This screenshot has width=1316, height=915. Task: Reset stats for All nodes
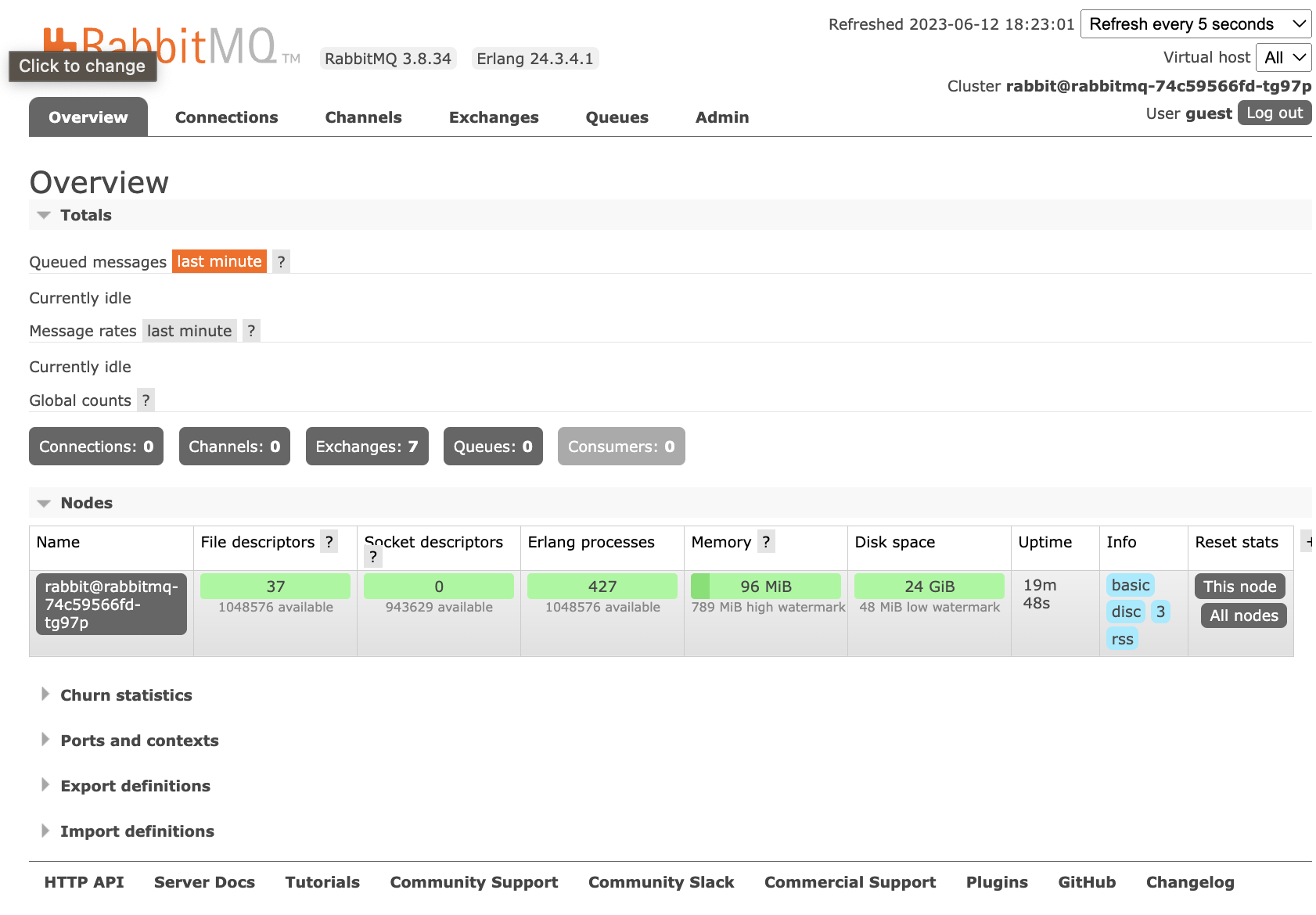click(1244, 615)
